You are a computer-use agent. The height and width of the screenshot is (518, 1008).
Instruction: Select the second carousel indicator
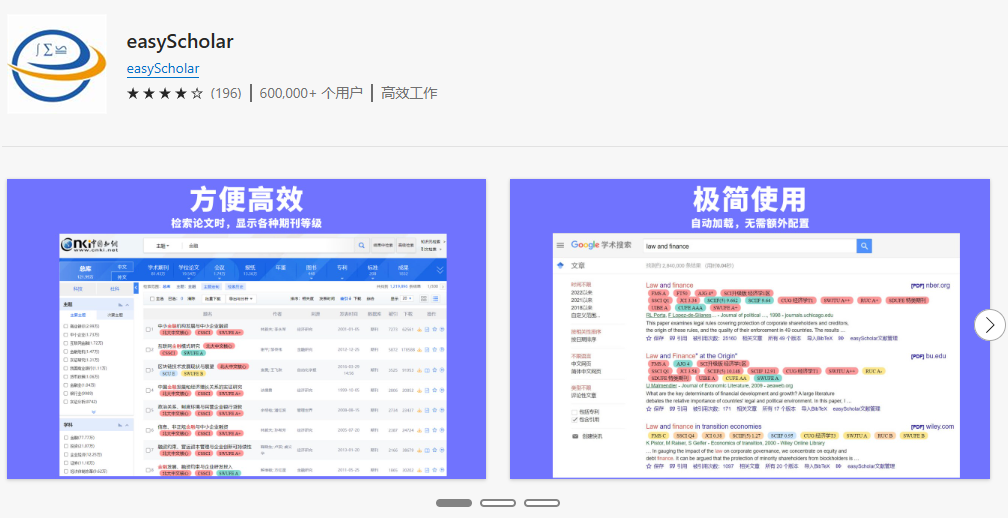pyautogui.click(x=498, y=503)
